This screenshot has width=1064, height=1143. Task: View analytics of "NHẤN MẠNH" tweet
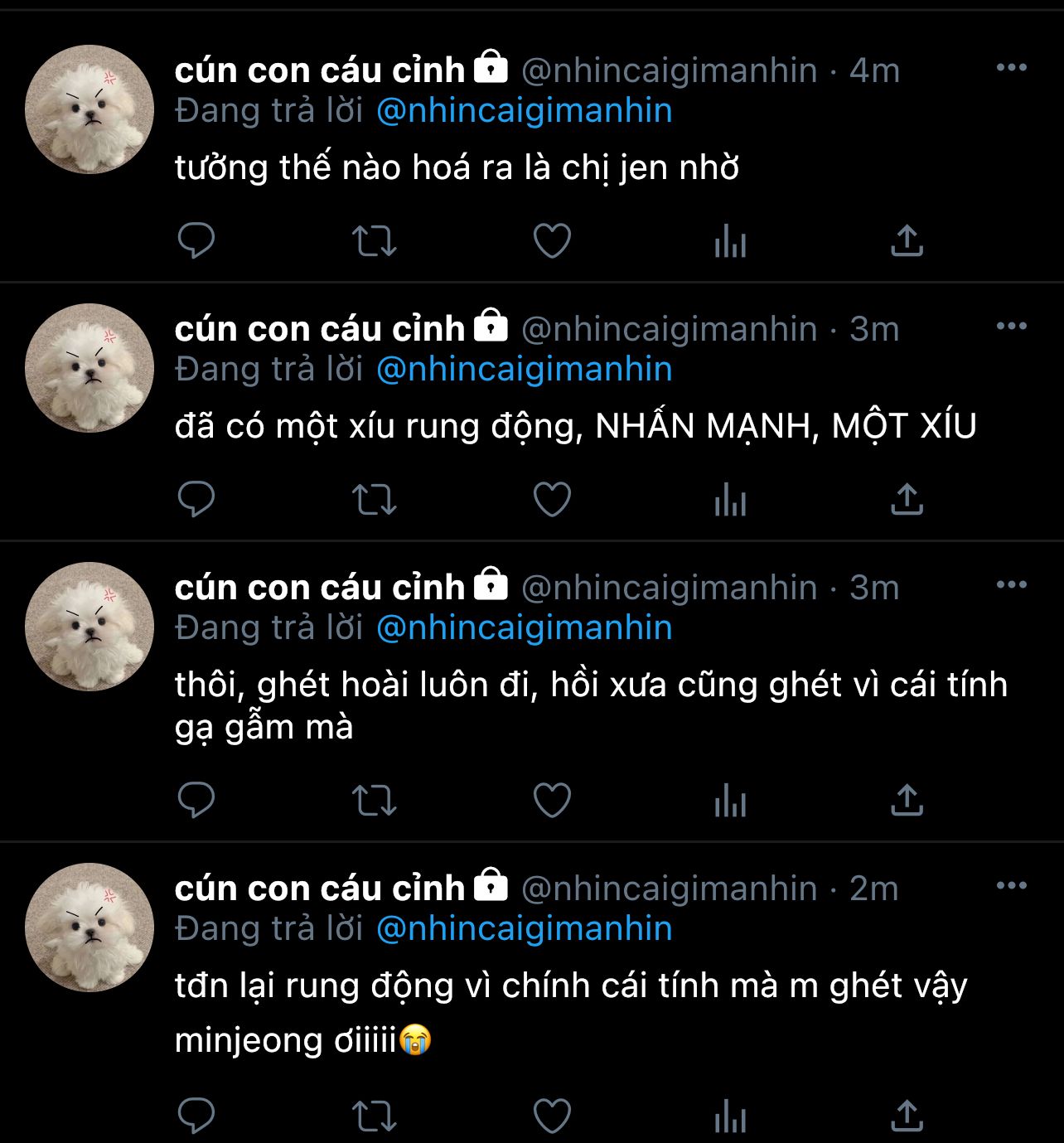(730, 500)
